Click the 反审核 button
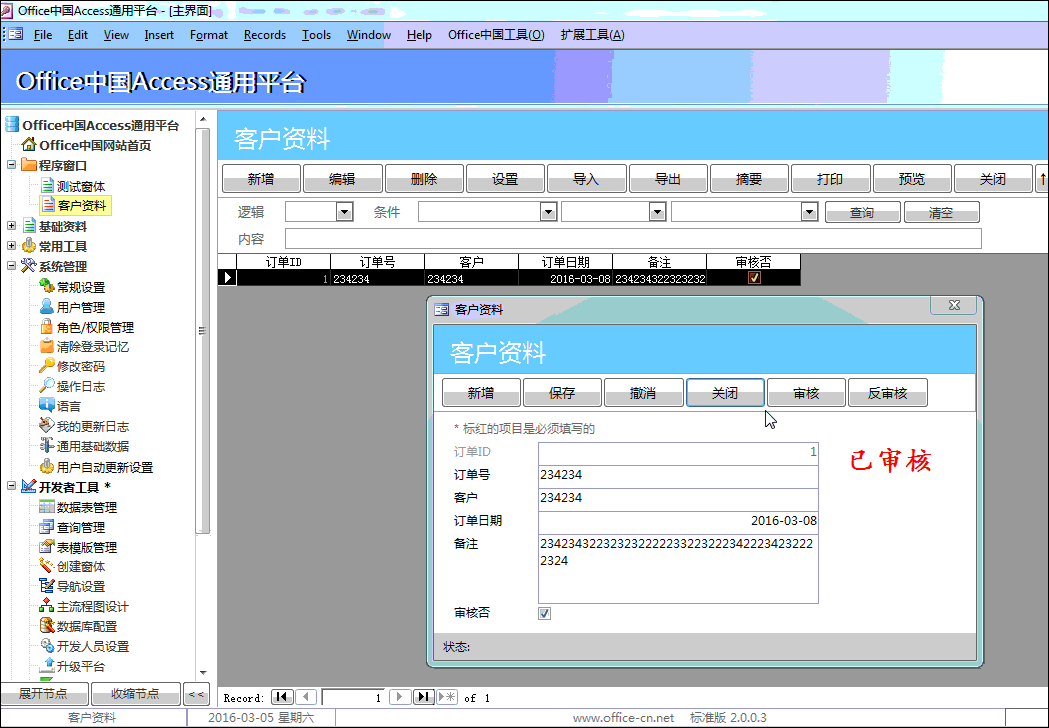The height and width of the screenshot is (728, 1049). click(x=887, y=393)
